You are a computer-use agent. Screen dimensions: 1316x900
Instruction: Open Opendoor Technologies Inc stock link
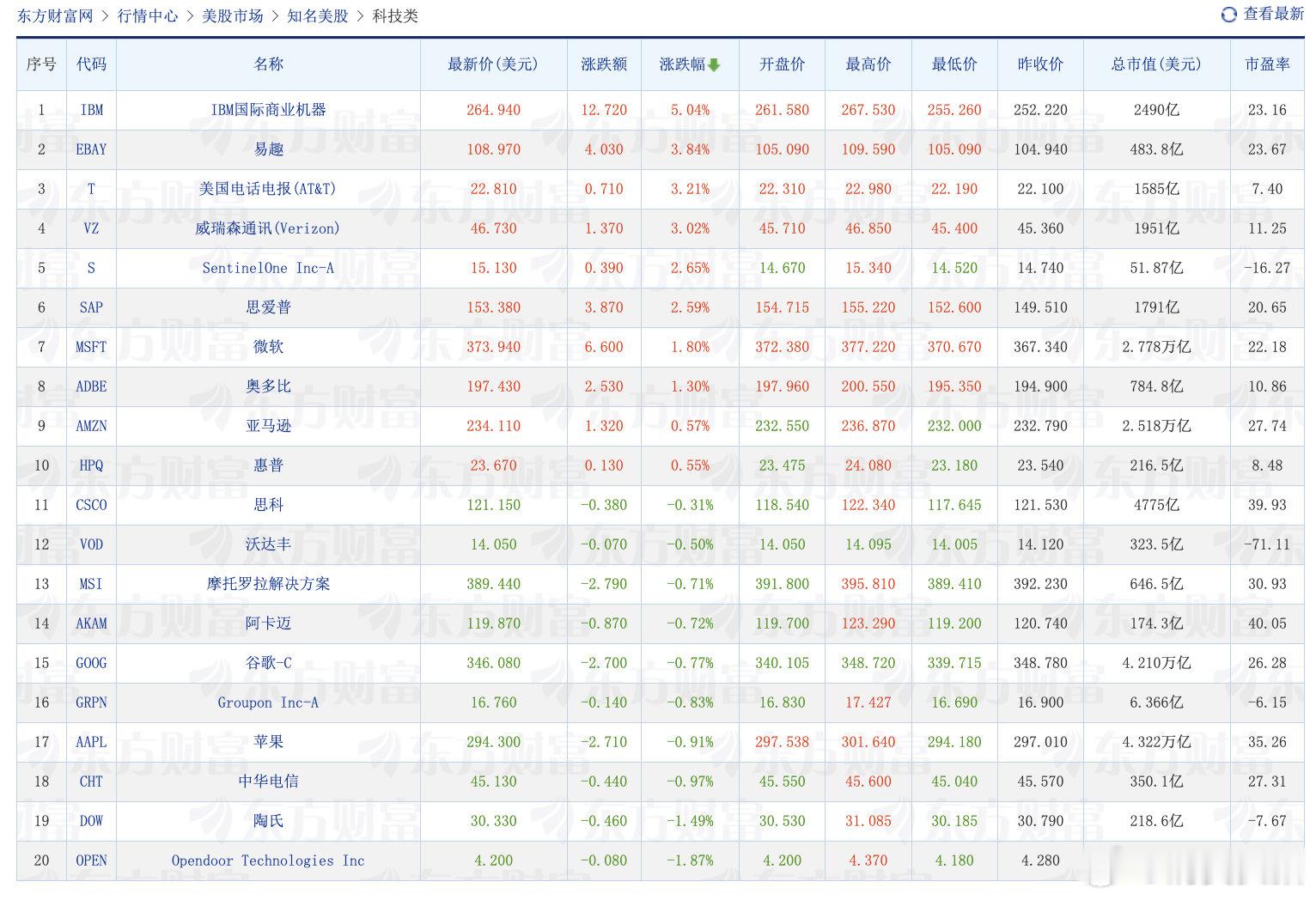(x=268, y=860)
